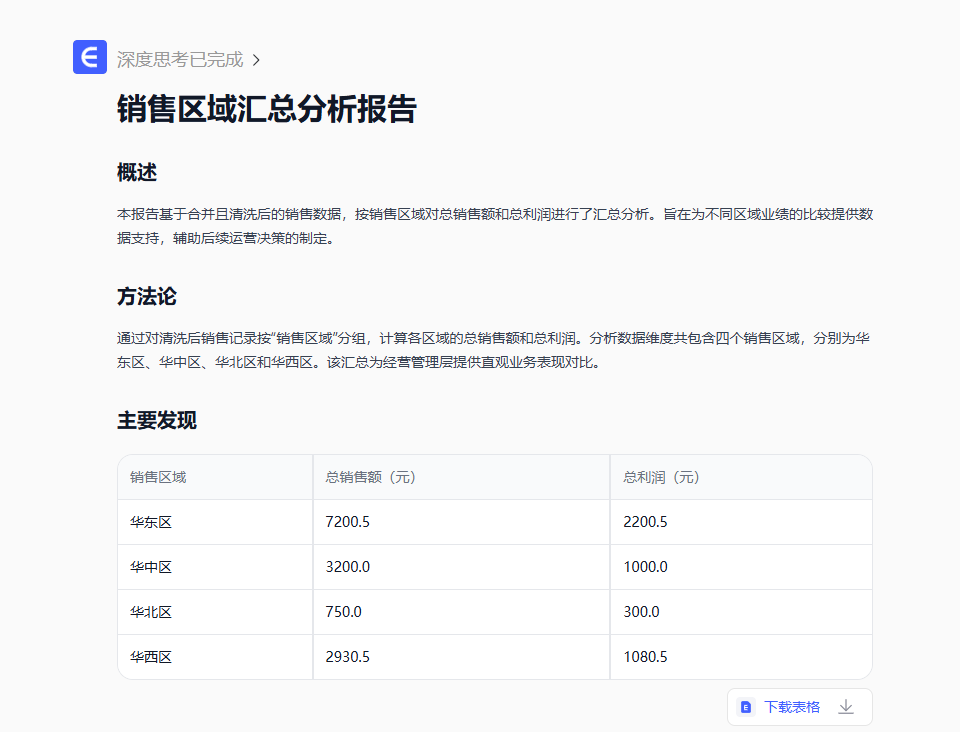Select the 华中区 row cell
Screen dimensions: 960x732
(151, 567)
